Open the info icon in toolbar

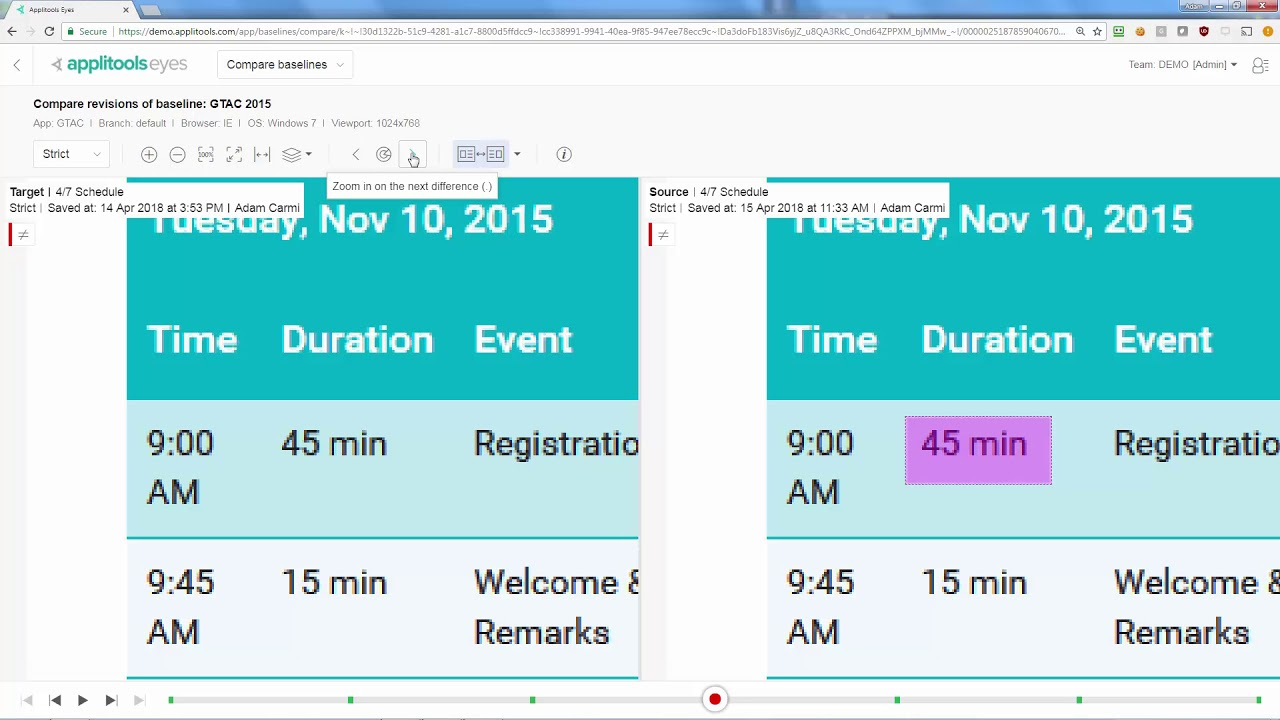(564, 154)
